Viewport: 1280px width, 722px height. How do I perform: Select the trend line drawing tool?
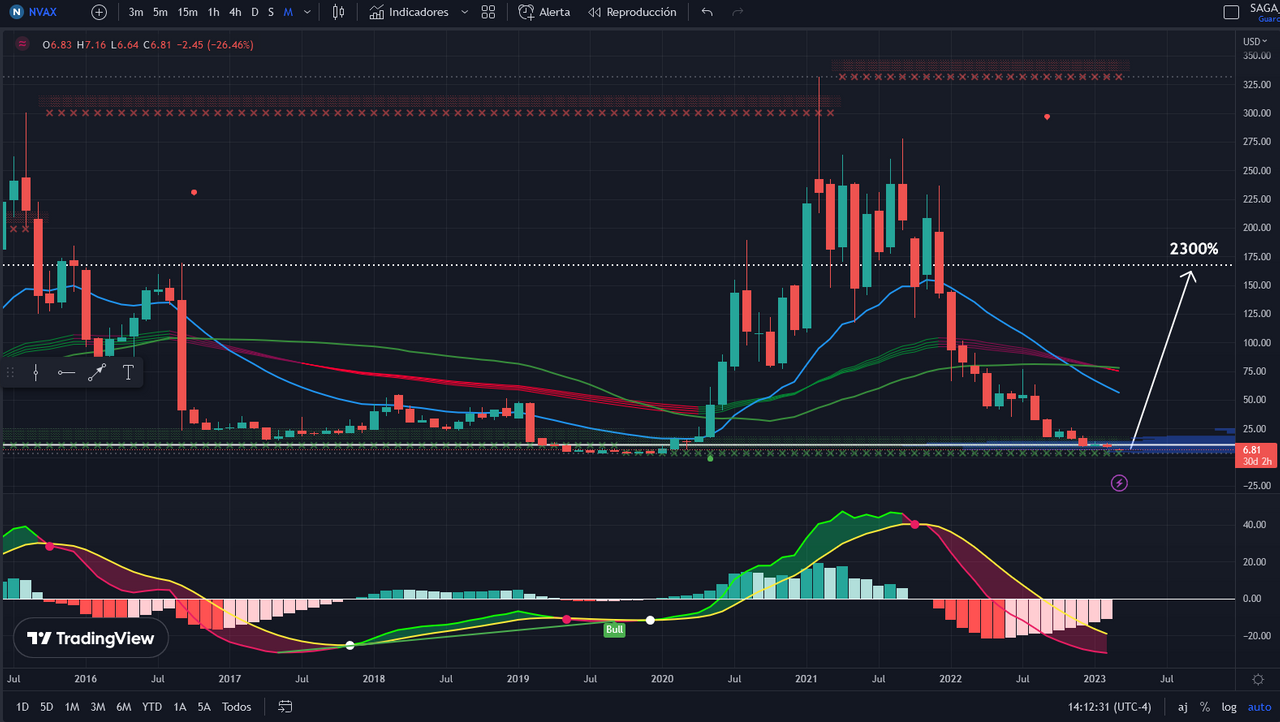point(97,373)
